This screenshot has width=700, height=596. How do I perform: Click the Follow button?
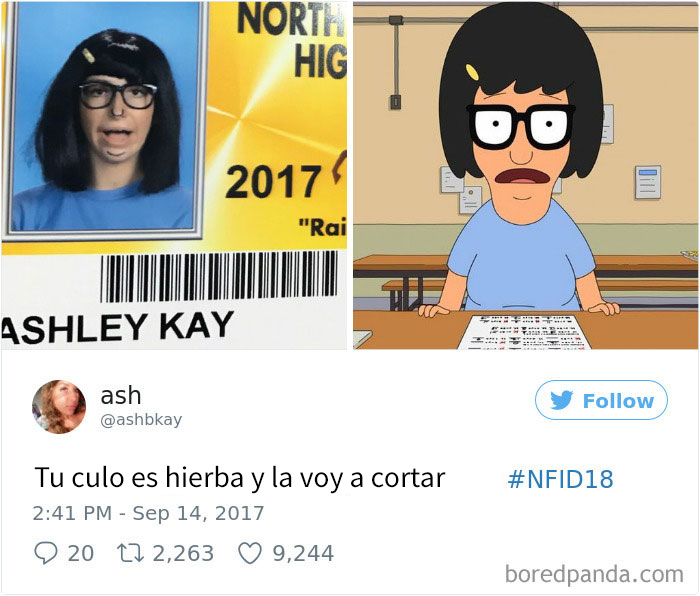(x=601, y=400)
